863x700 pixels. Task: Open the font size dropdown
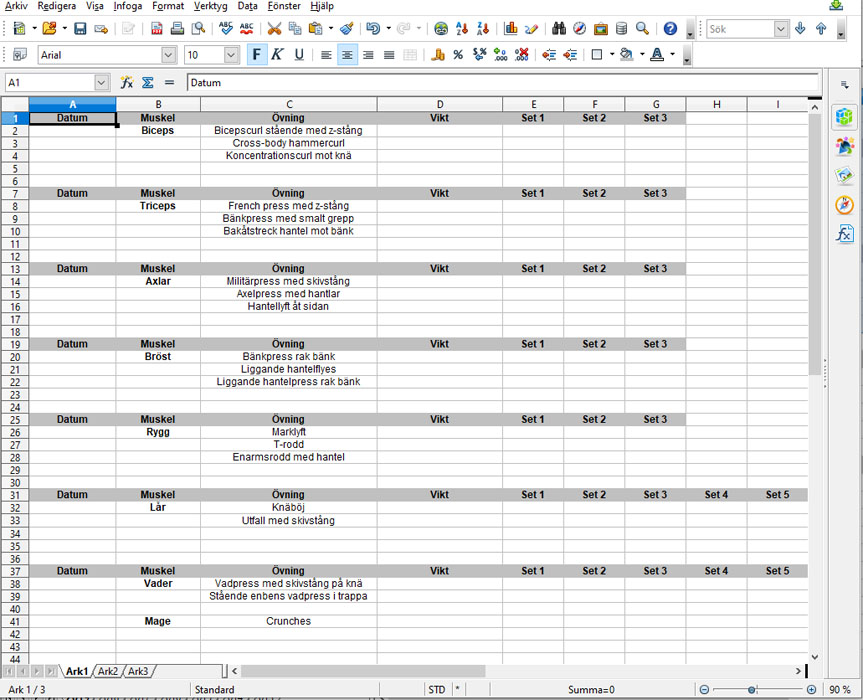[x=231, y=54]
